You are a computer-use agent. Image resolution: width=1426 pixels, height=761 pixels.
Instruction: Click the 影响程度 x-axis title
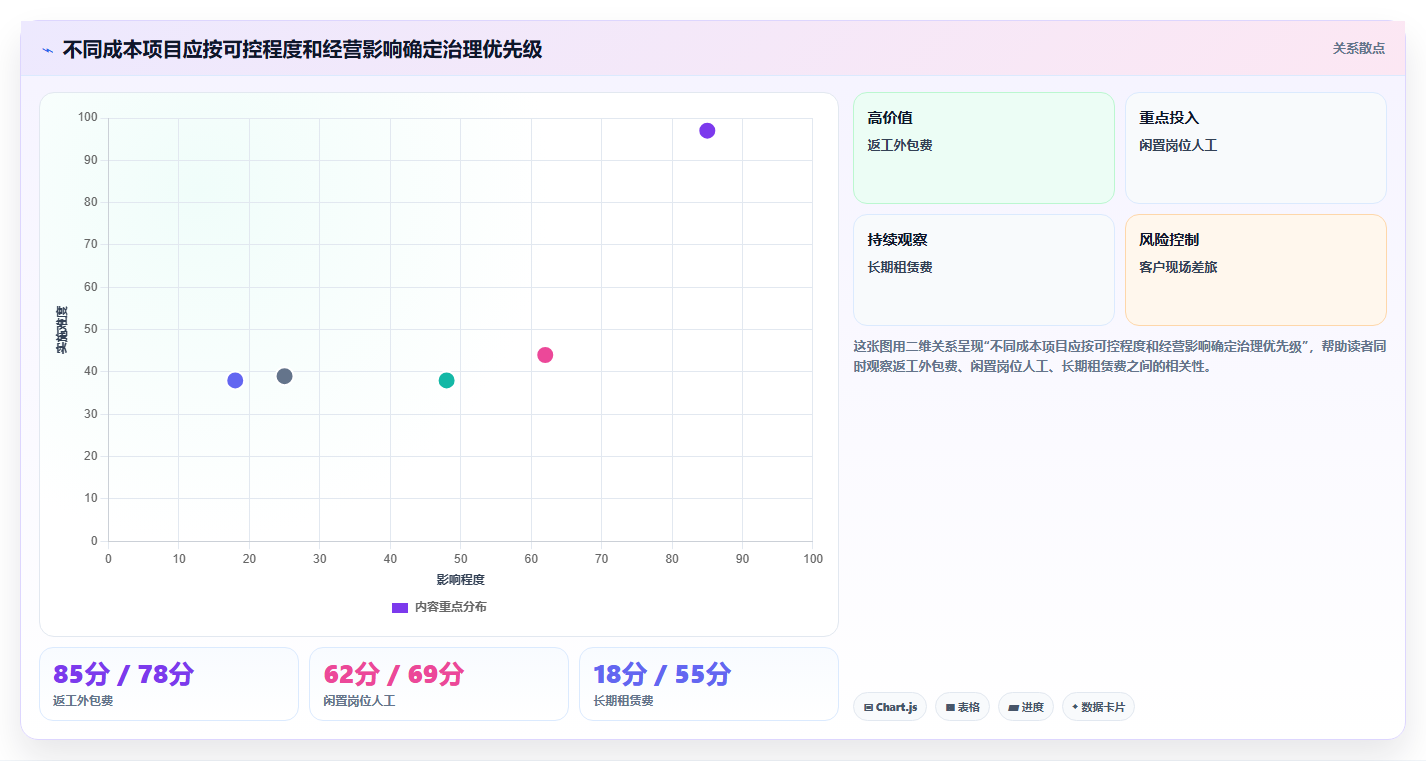pyautogui.click(x=460, y=580)
